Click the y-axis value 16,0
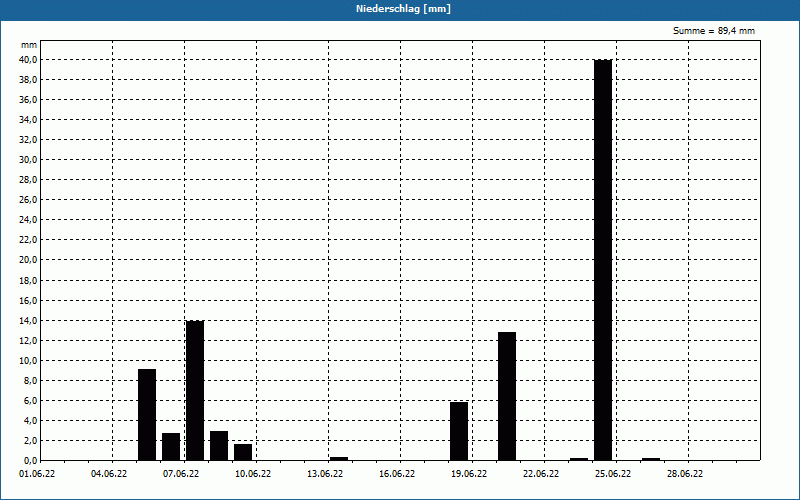This screenshot has height=500, width=800. tap(29, 301)
